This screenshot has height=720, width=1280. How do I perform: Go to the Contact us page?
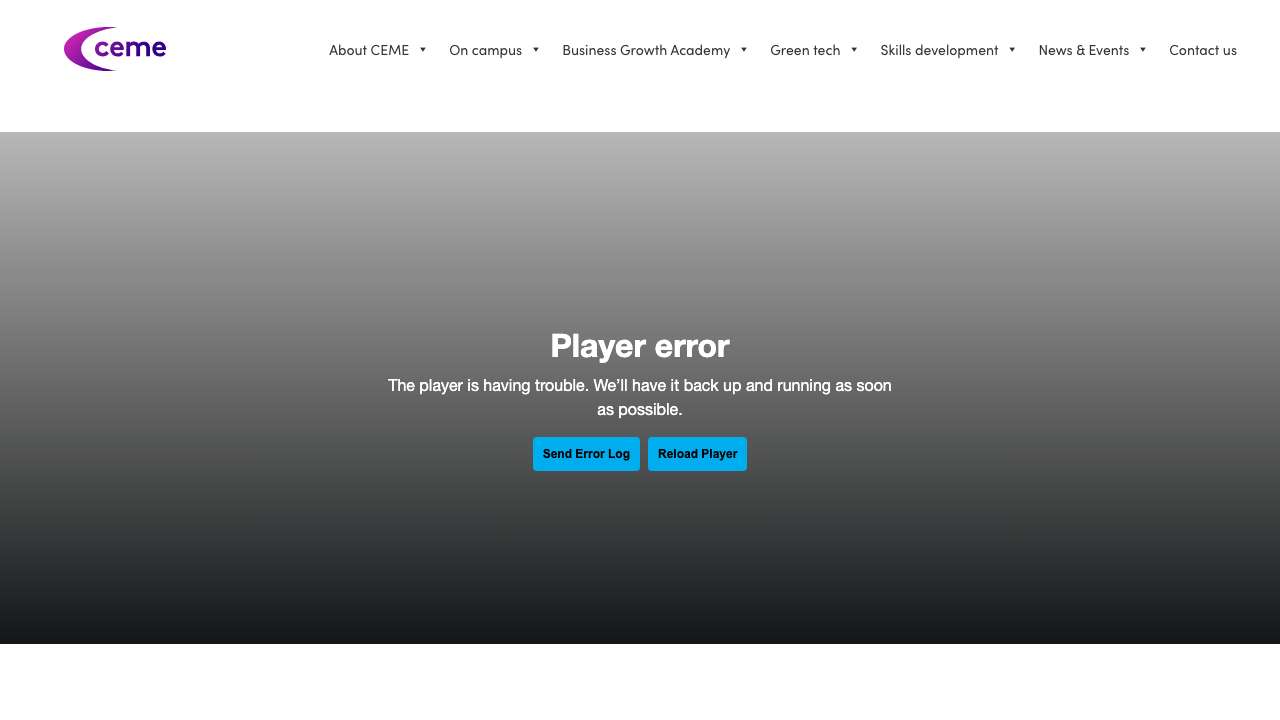[x=1202, y=50]
